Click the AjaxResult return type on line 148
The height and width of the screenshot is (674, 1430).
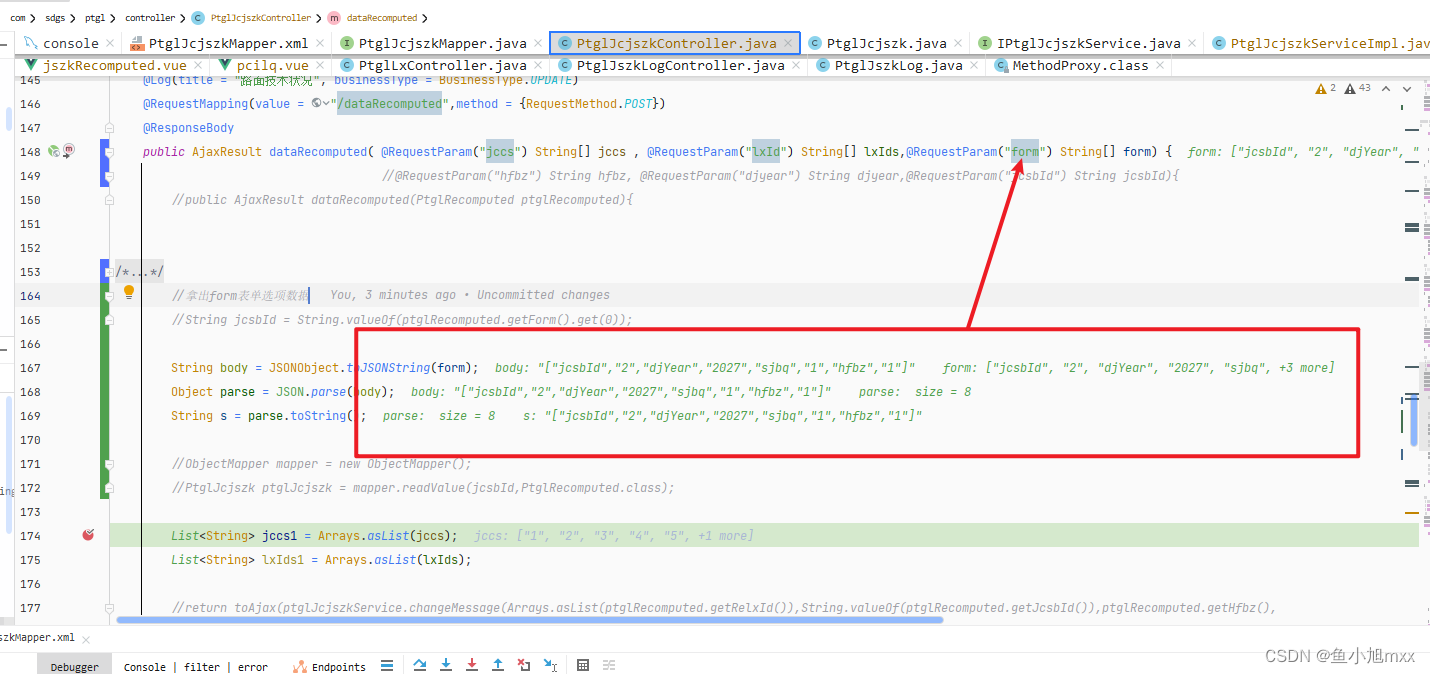(x=227, y=152)
